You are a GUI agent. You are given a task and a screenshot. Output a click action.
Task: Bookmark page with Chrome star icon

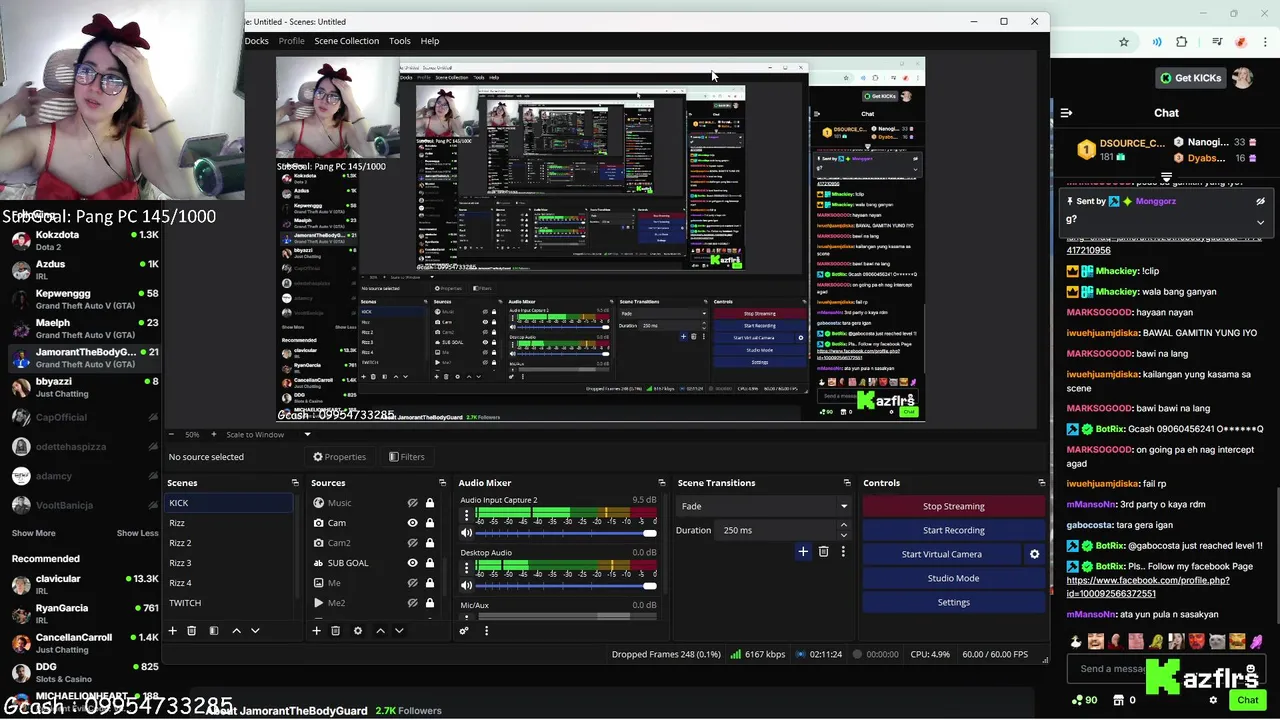pyautogui.click(x=1124, y=42)
